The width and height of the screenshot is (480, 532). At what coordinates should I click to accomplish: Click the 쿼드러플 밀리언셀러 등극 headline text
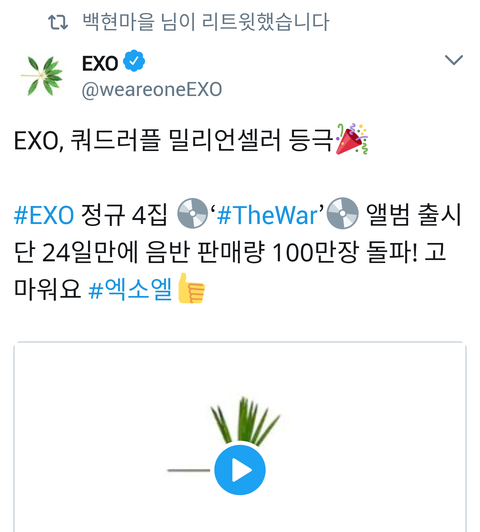(201, 140)
